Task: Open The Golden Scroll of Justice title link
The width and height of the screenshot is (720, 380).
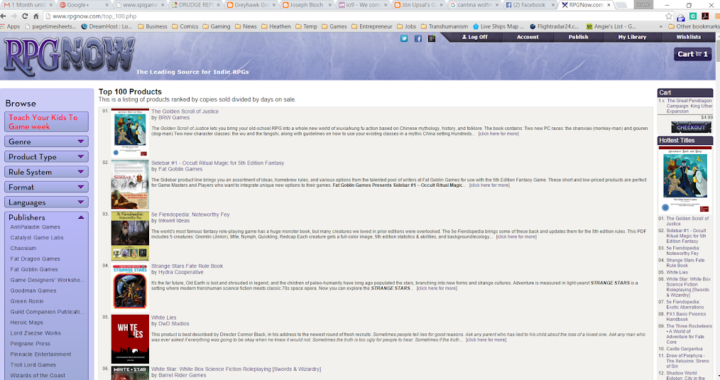Action: click(x=185, y=112)
